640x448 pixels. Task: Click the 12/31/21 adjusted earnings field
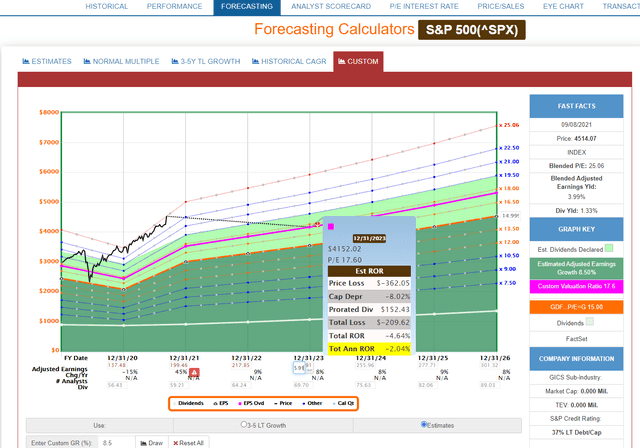click(179, 365)
